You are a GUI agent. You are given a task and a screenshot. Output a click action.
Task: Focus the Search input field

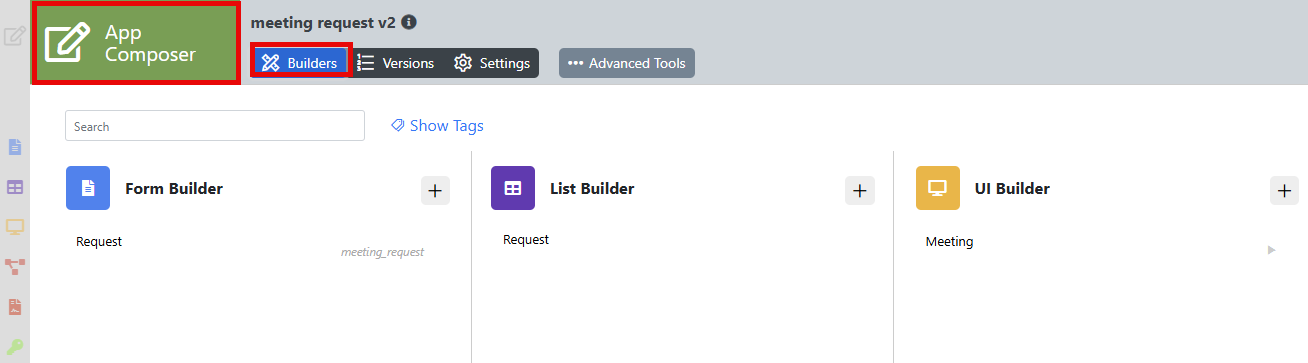point(215,126)
